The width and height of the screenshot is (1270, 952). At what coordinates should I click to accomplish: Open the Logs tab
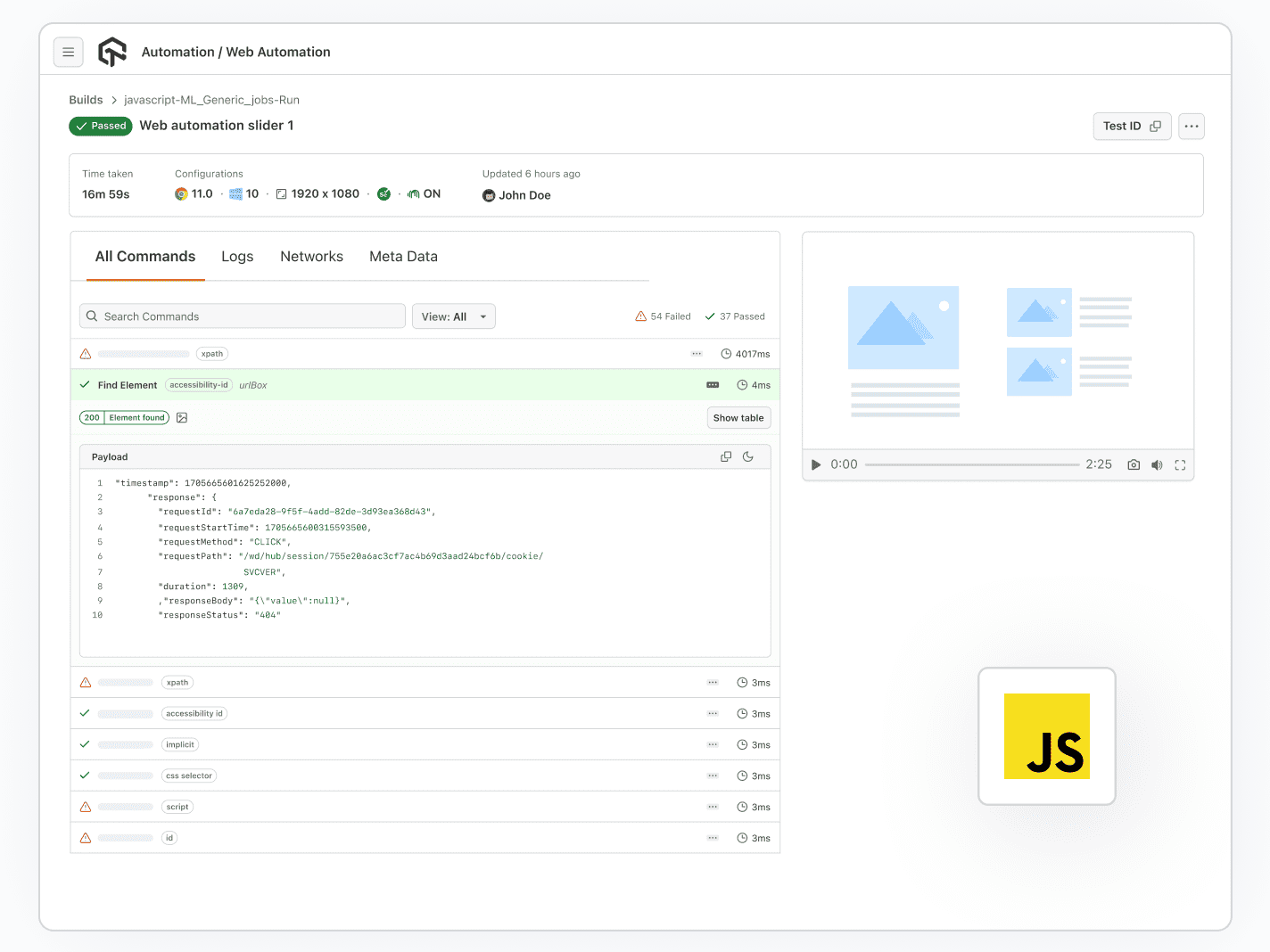point(236,257)
